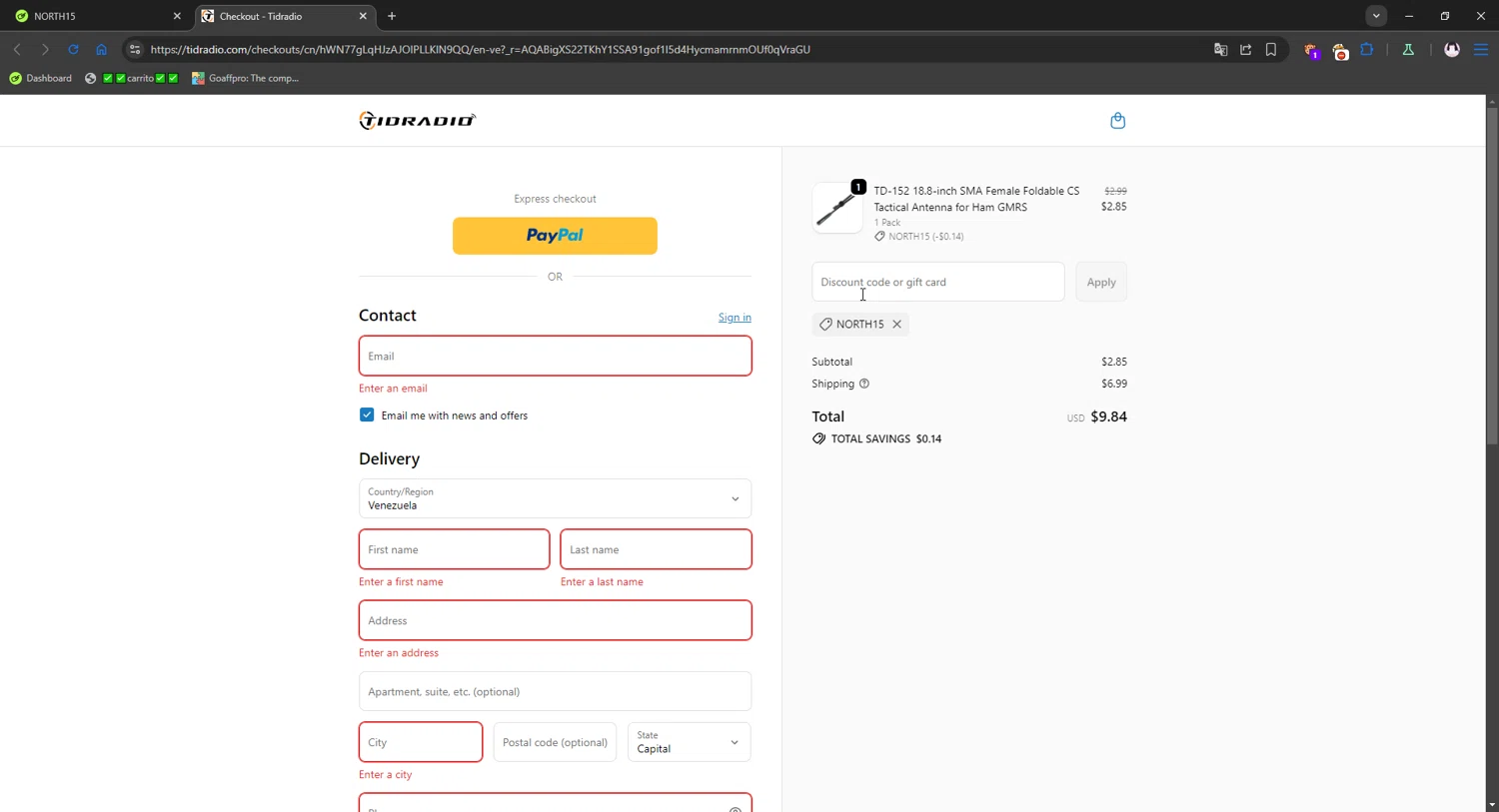
Task: Expand the State dropdown showing Capital
Action: (689, 742)
